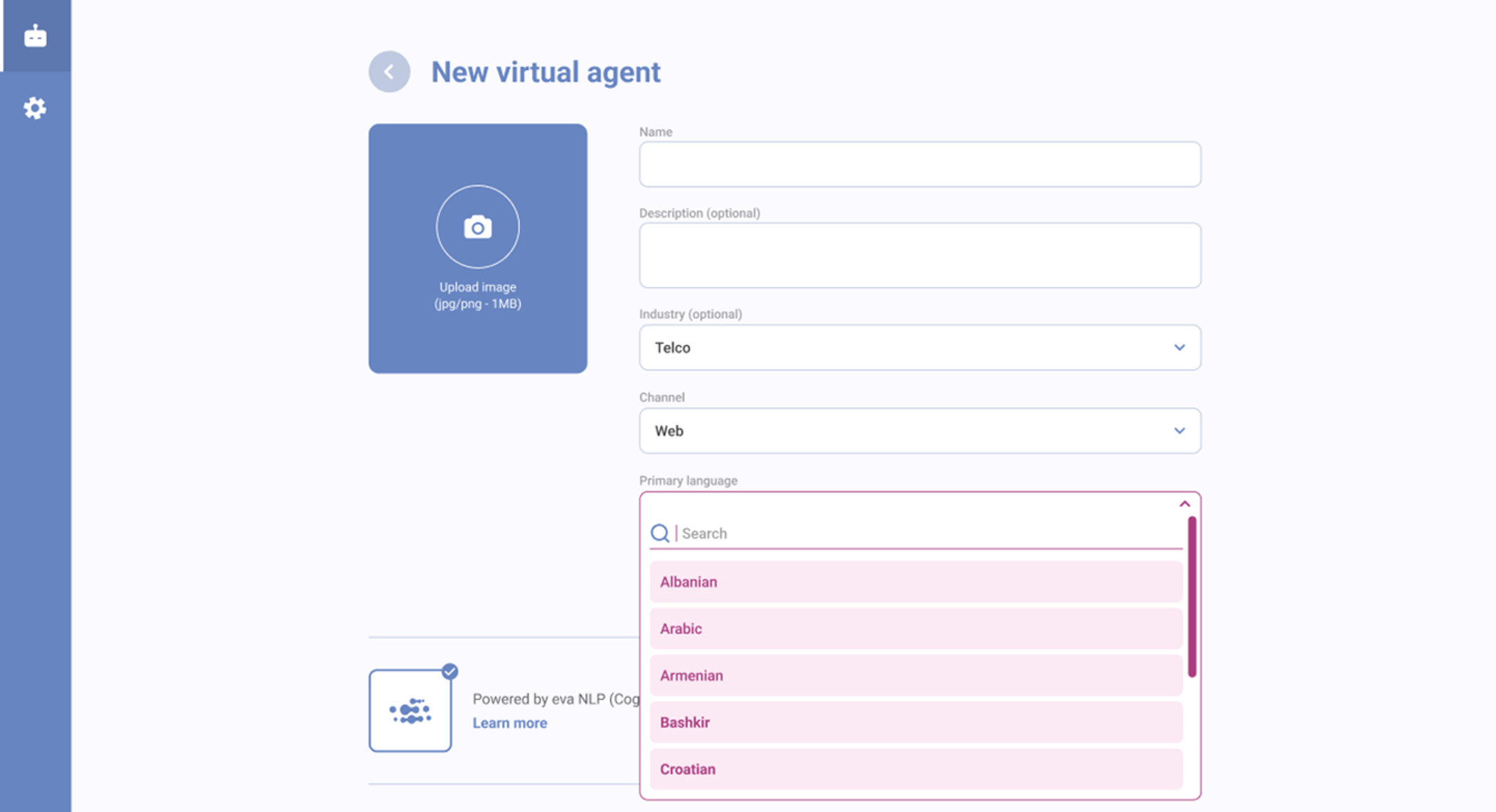Open the virtual agents robot icon

click(x=36, y=36)
